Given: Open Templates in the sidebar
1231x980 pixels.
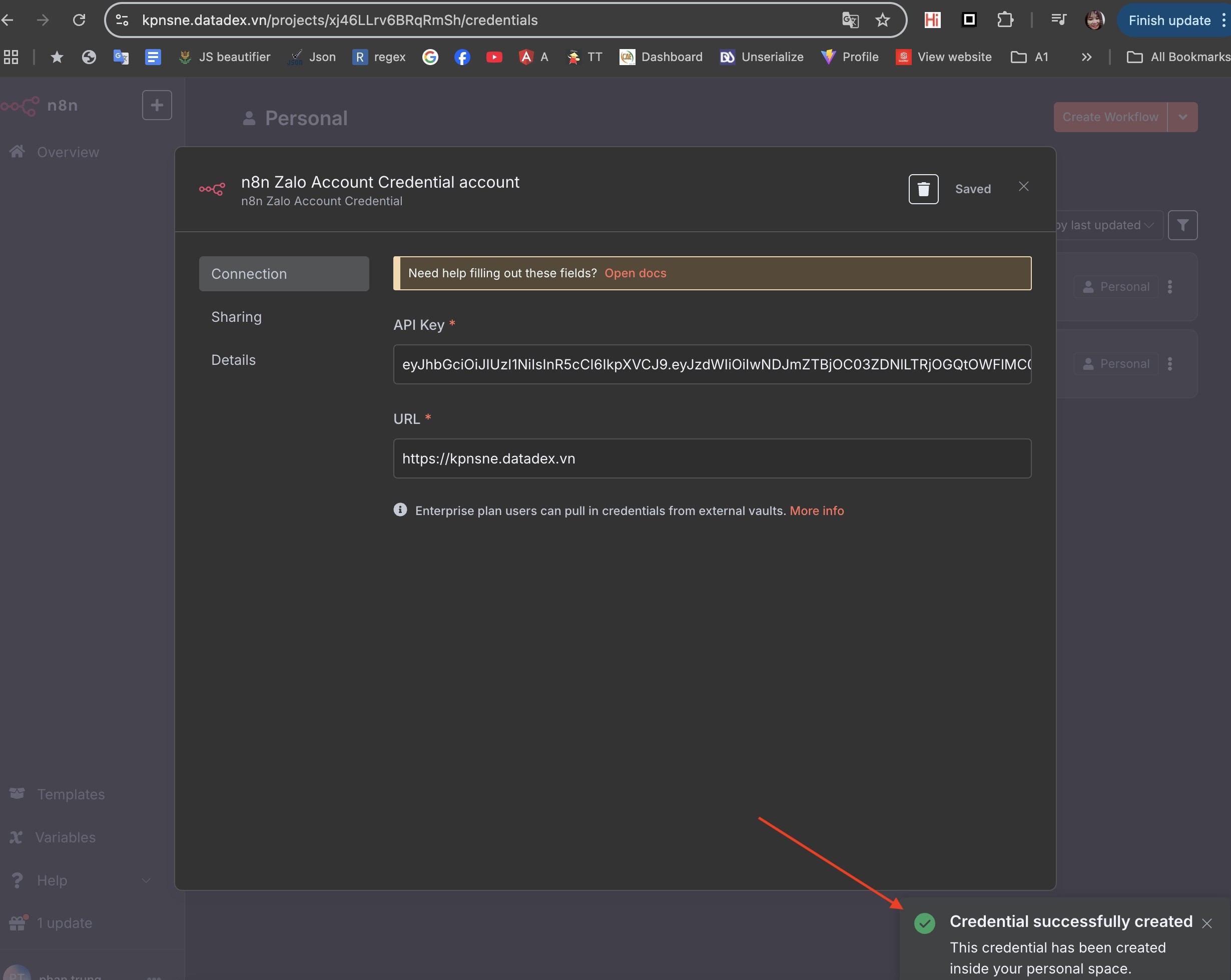Looking at the screenshot, I should pos(57,794).
